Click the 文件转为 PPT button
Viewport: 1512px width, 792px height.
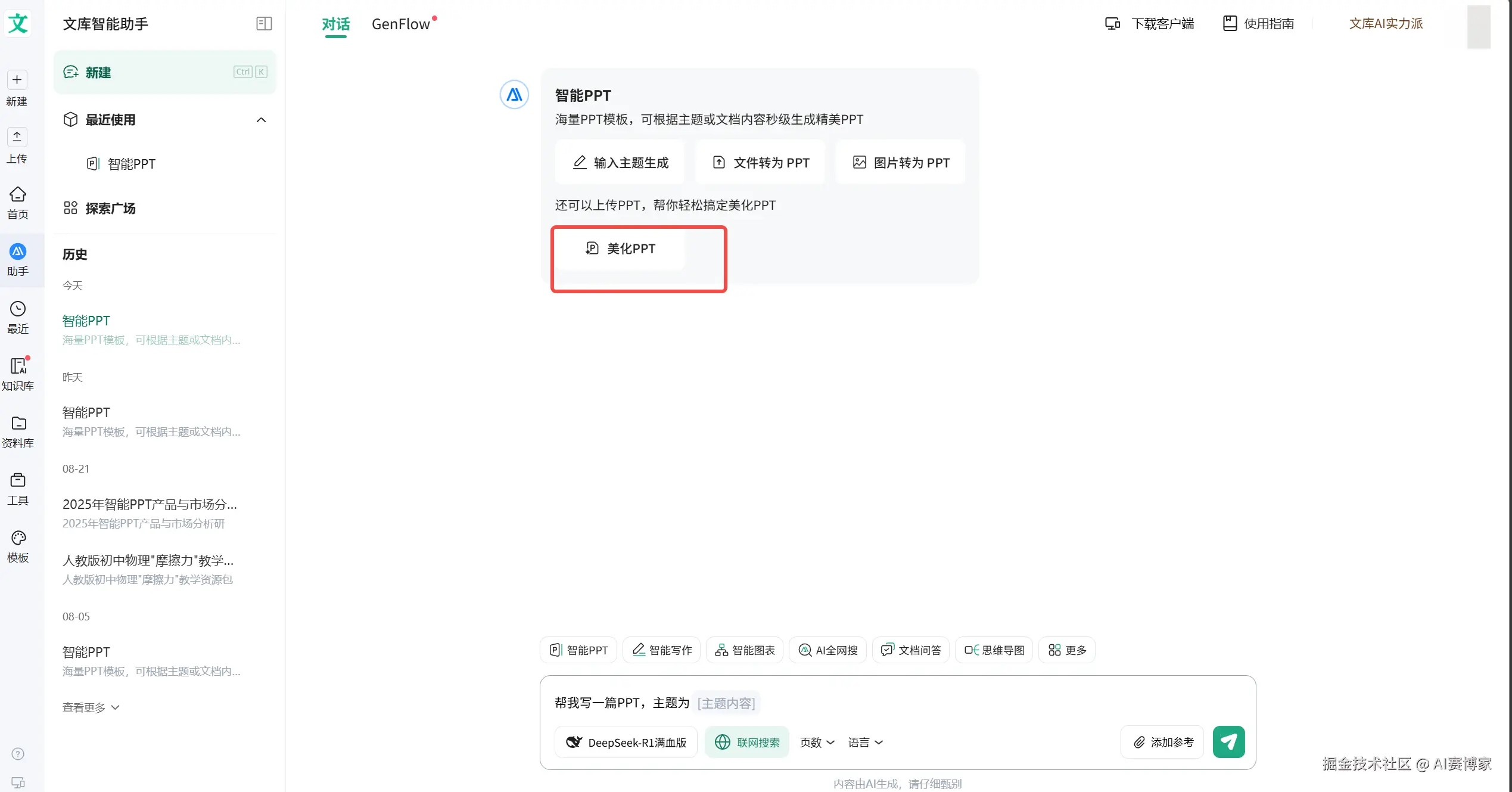tap(761, 163)
